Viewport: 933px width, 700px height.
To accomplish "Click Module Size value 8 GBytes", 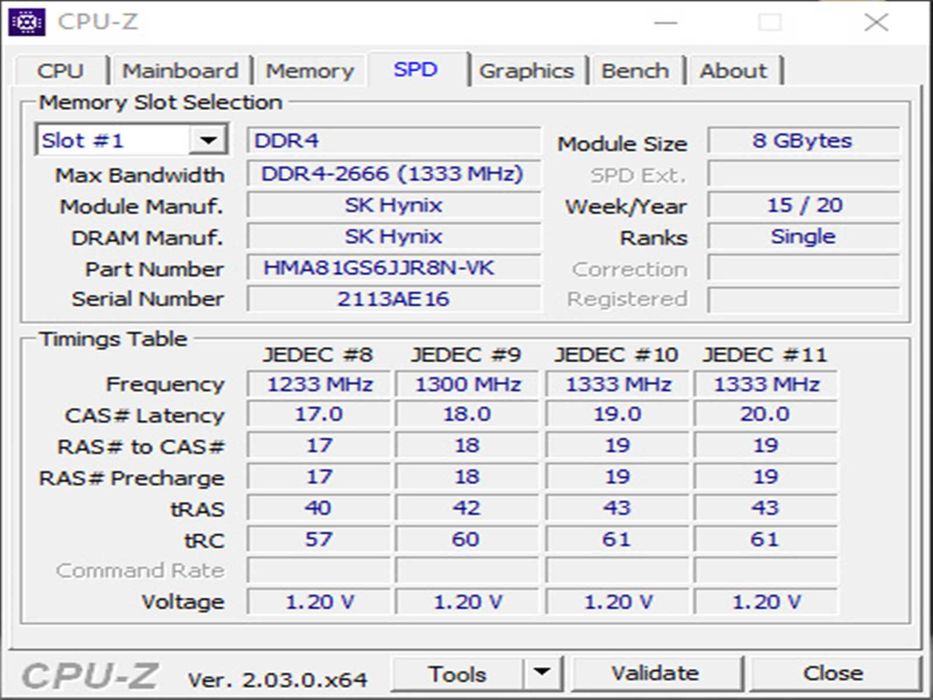I will coord(803,140).
